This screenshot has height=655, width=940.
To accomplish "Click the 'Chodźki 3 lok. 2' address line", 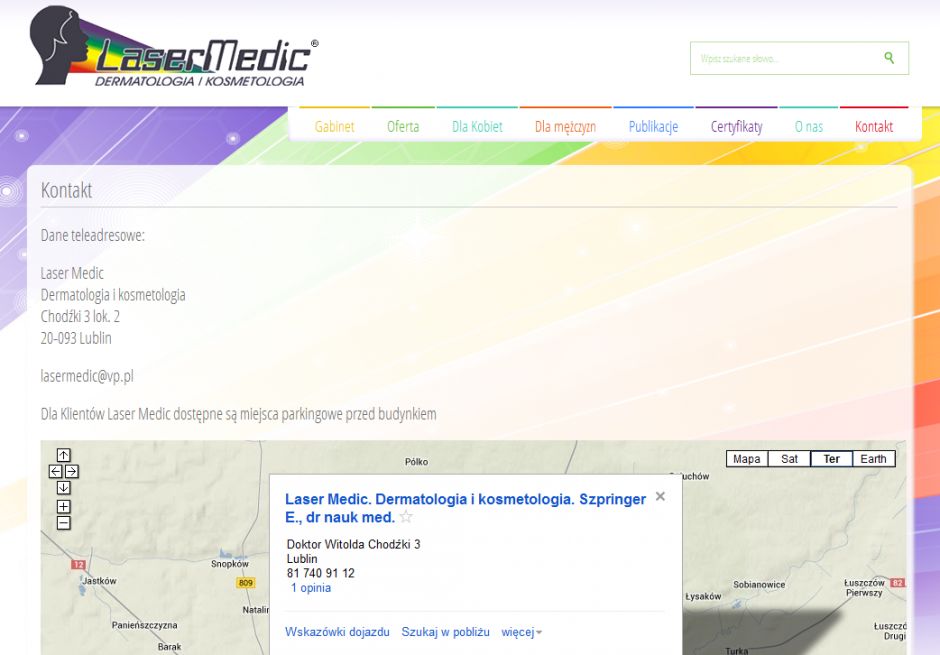I will 80,316.
